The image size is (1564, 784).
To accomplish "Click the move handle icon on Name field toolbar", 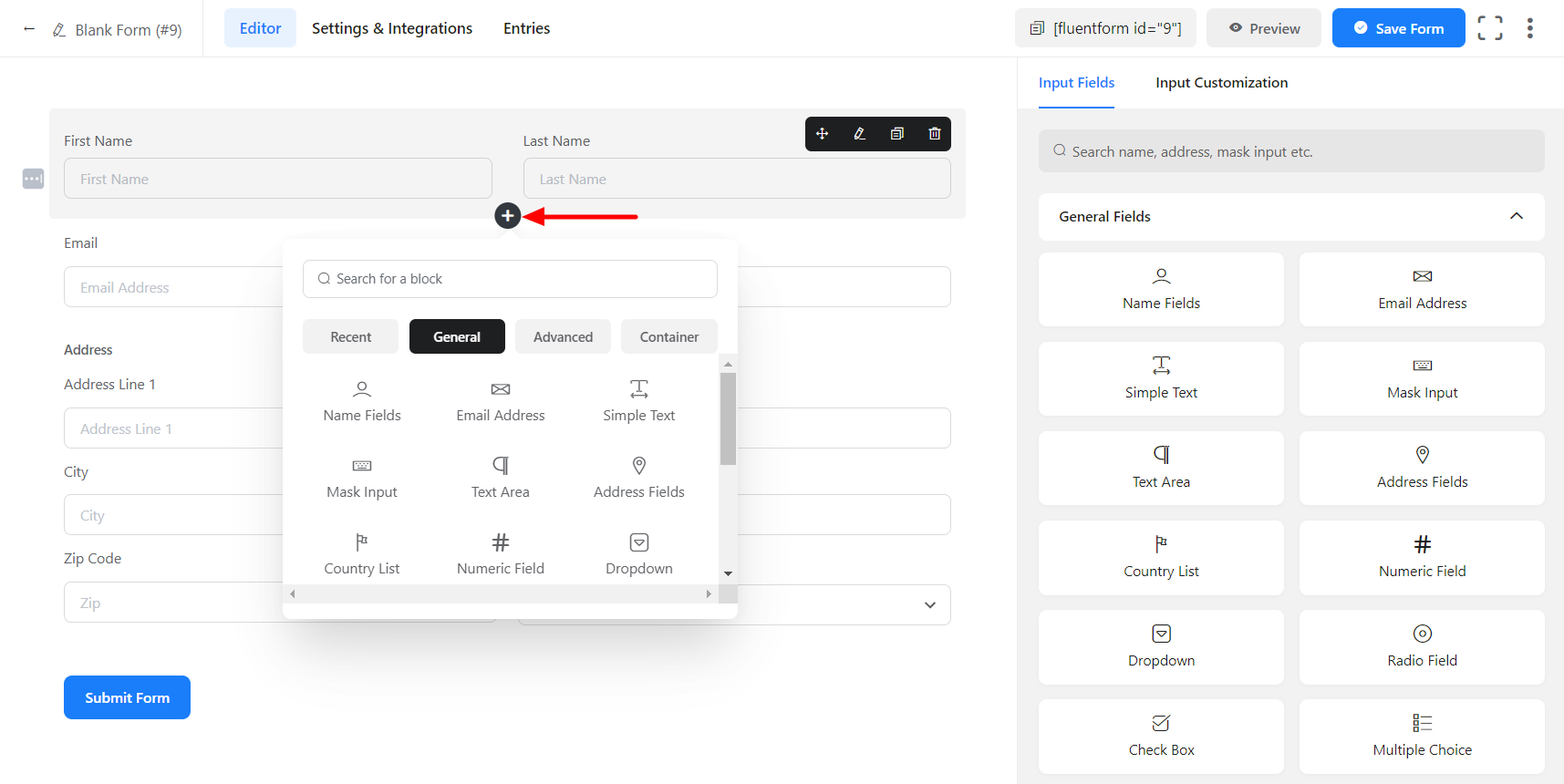I will 822,134.
